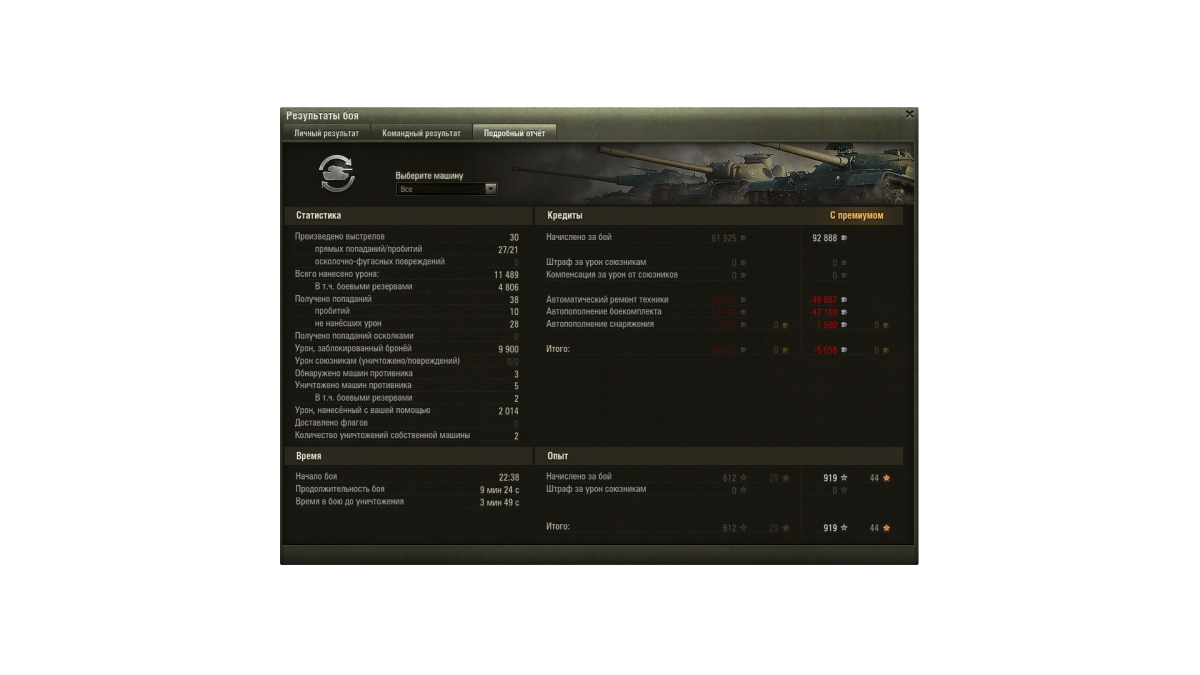Click the 'Опыт' section header
The width and height of the screenshot is (1200, 675).
[558, 456]
